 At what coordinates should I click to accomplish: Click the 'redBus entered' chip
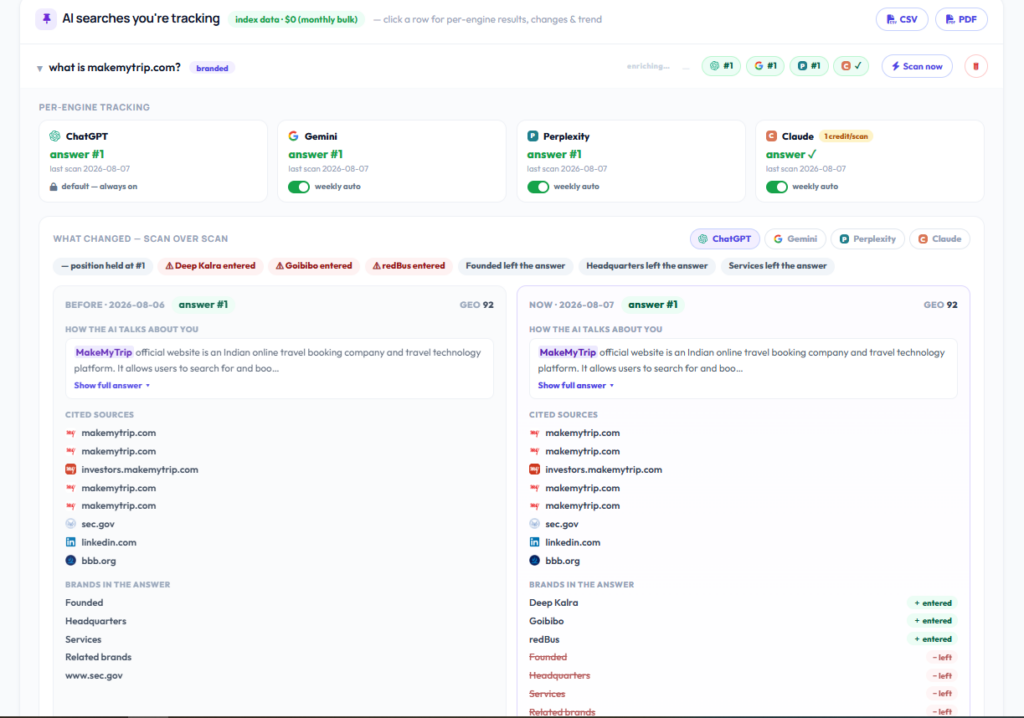tap(409, 266)
